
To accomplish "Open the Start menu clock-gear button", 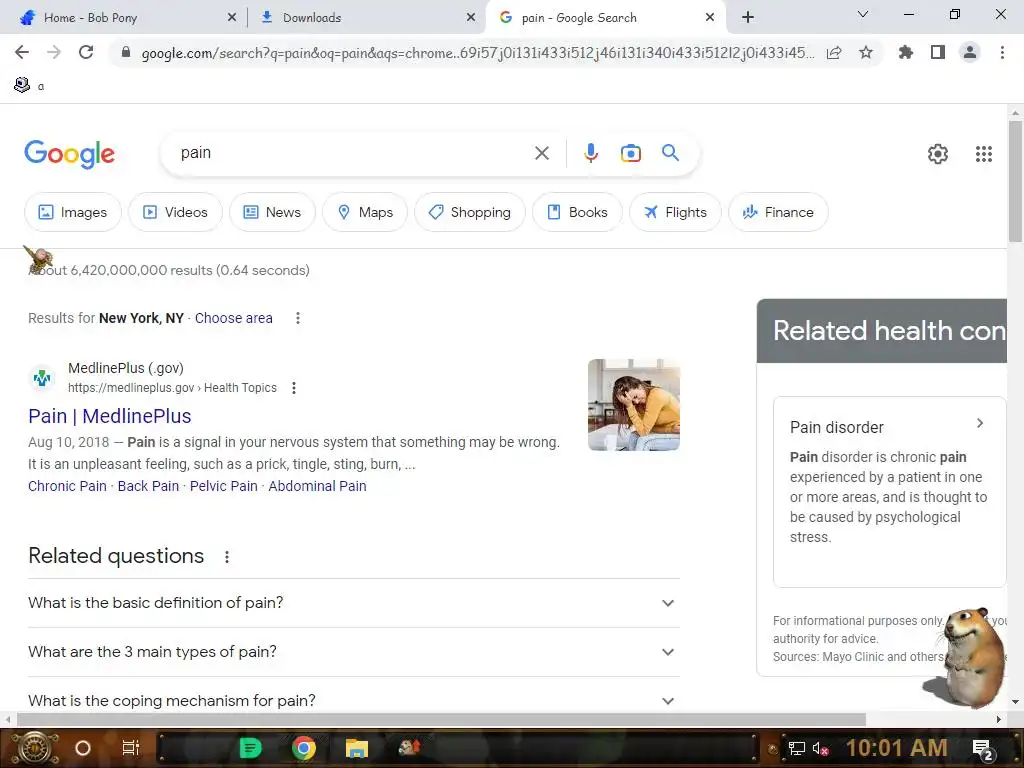I will [x=35, y=748].
